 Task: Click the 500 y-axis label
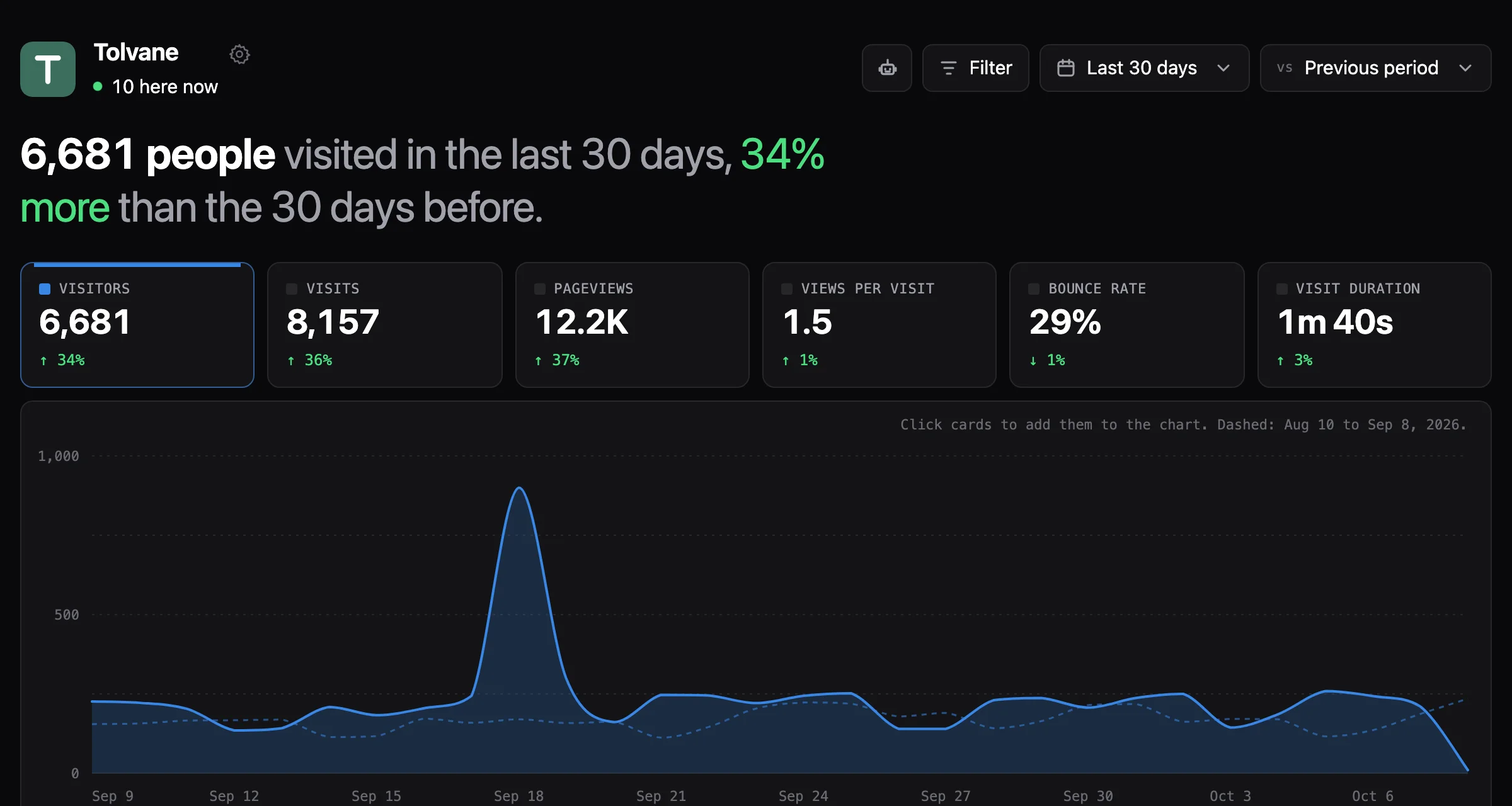[67, 615]
